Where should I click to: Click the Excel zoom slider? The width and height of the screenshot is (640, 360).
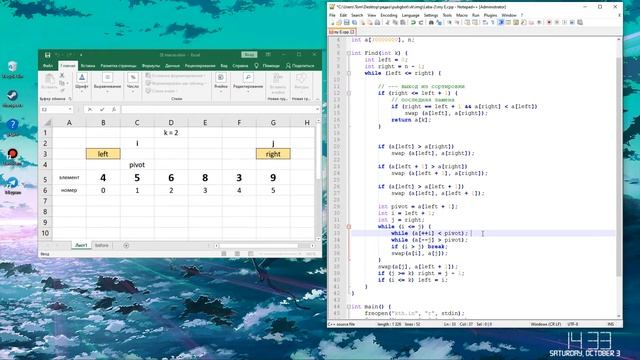point(280,254)
